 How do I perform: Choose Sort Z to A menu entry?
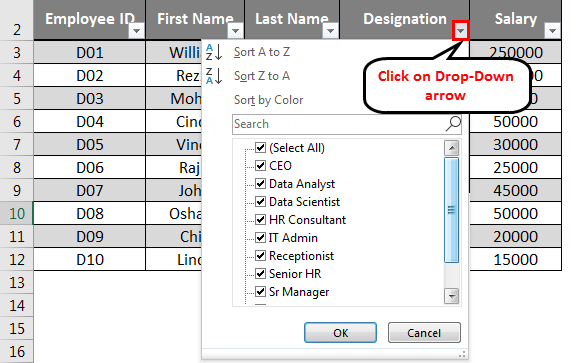(x=262, y=76)
